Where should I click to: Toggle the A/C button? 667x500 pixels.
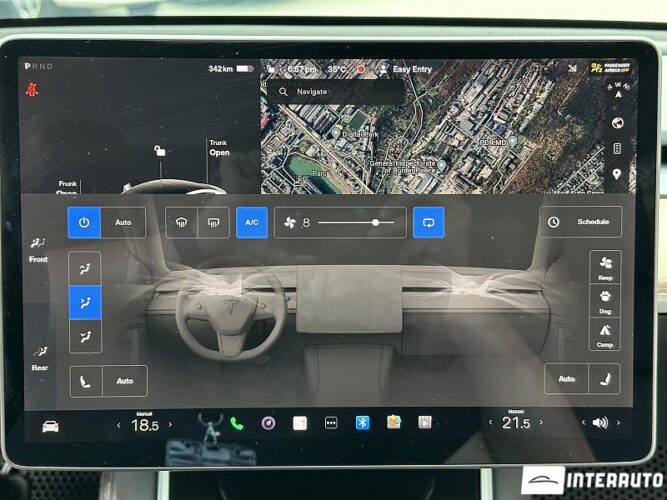tap(252, 223)
